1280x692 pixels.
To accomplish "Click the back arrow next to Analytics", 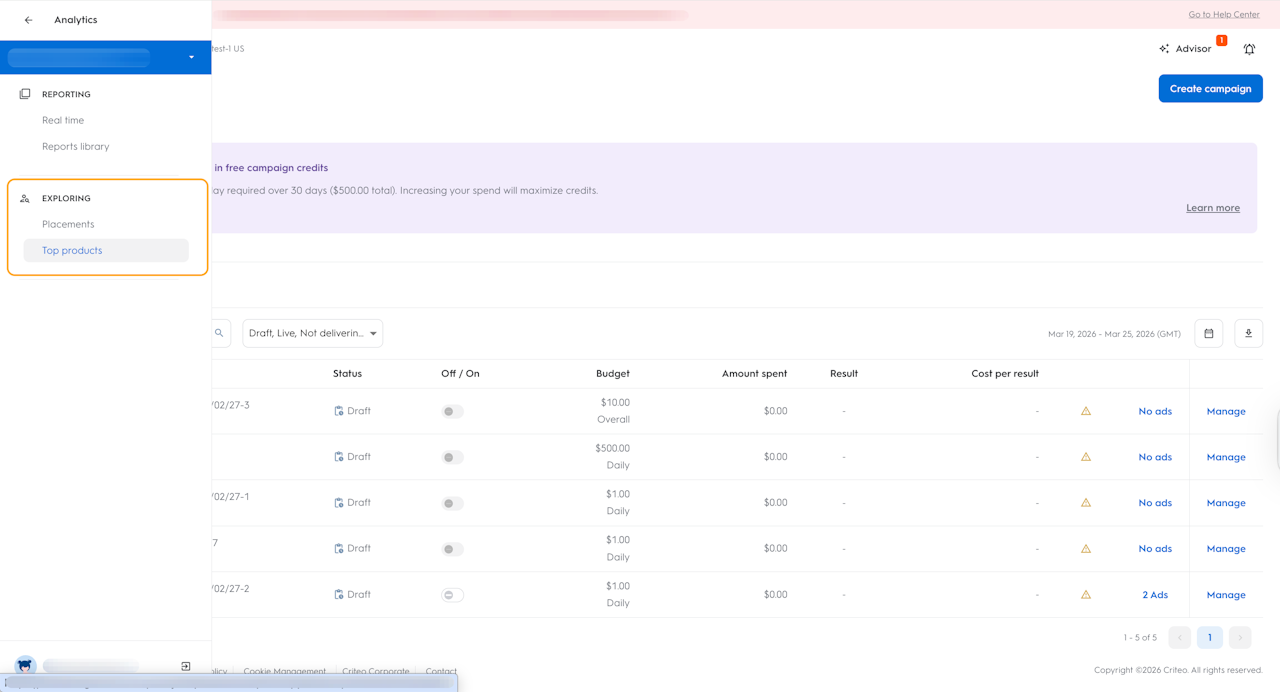I will click(x=28, y=20).
